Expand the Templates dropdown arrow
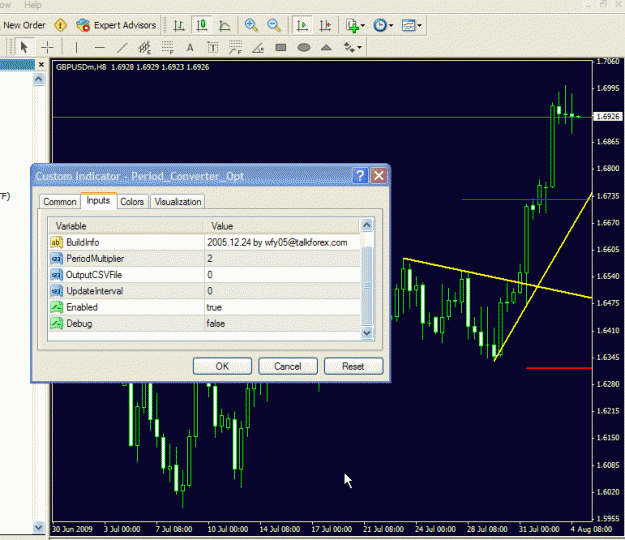Viewport: 625px width, 540px height. click(419, 26)
